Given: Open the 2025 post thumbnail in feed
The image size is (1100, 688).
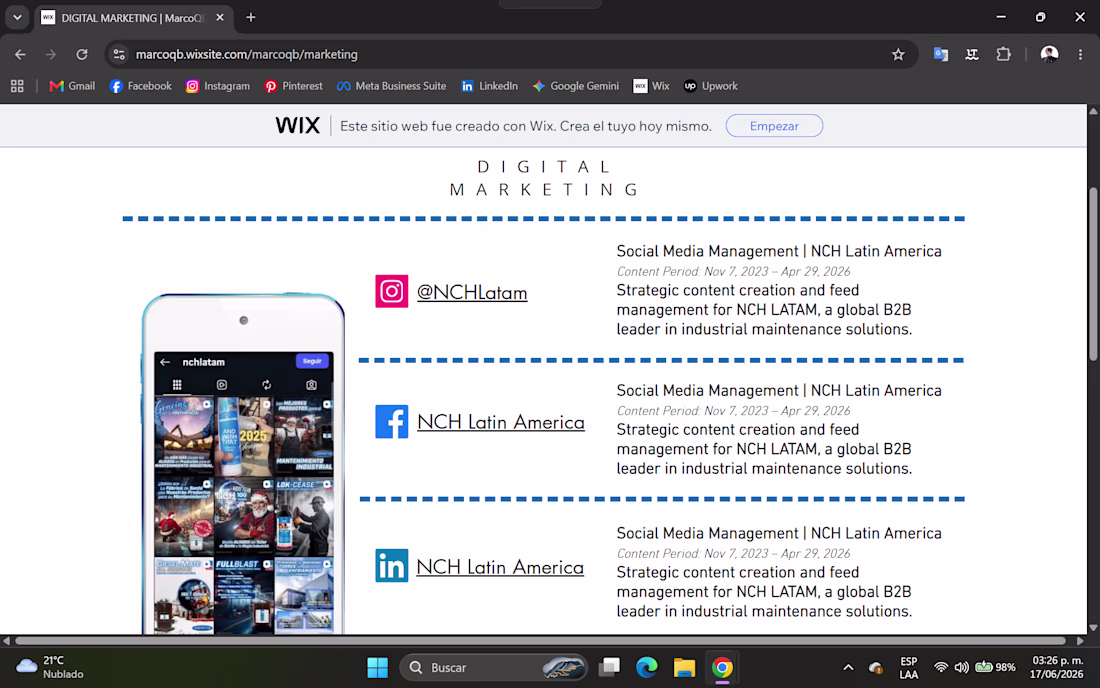Looking at the screenshot, I should pos(244,437).
